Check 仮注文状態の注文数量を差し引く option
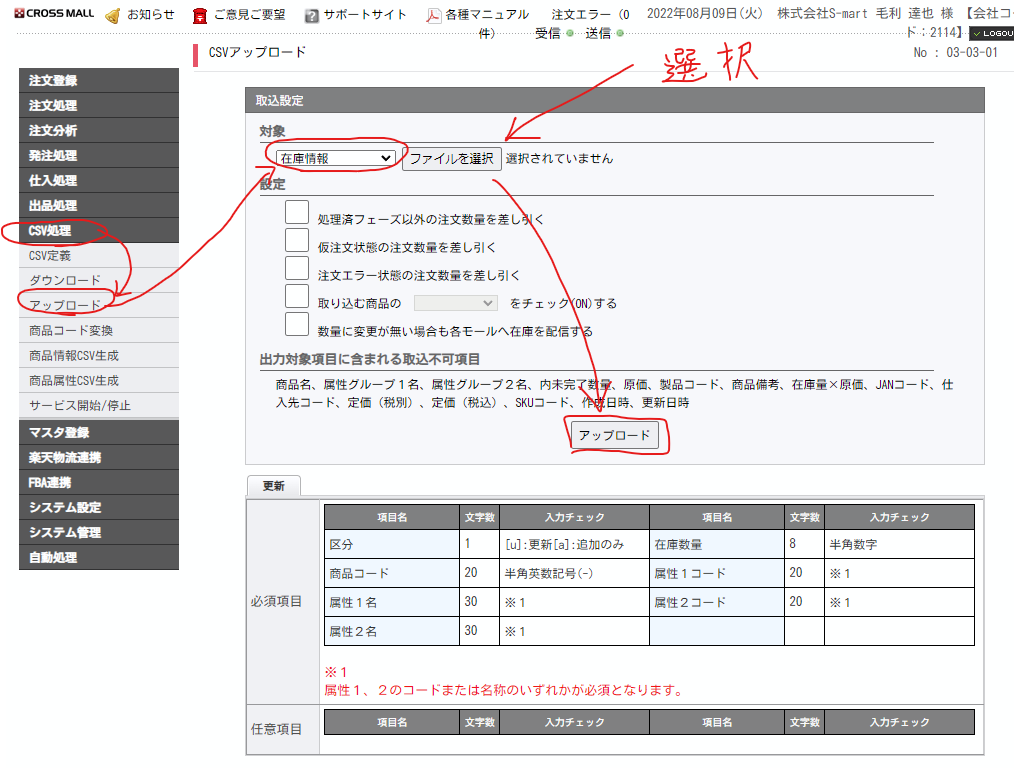The width and height of the screenshot is (1014, 768). point(297,240)
